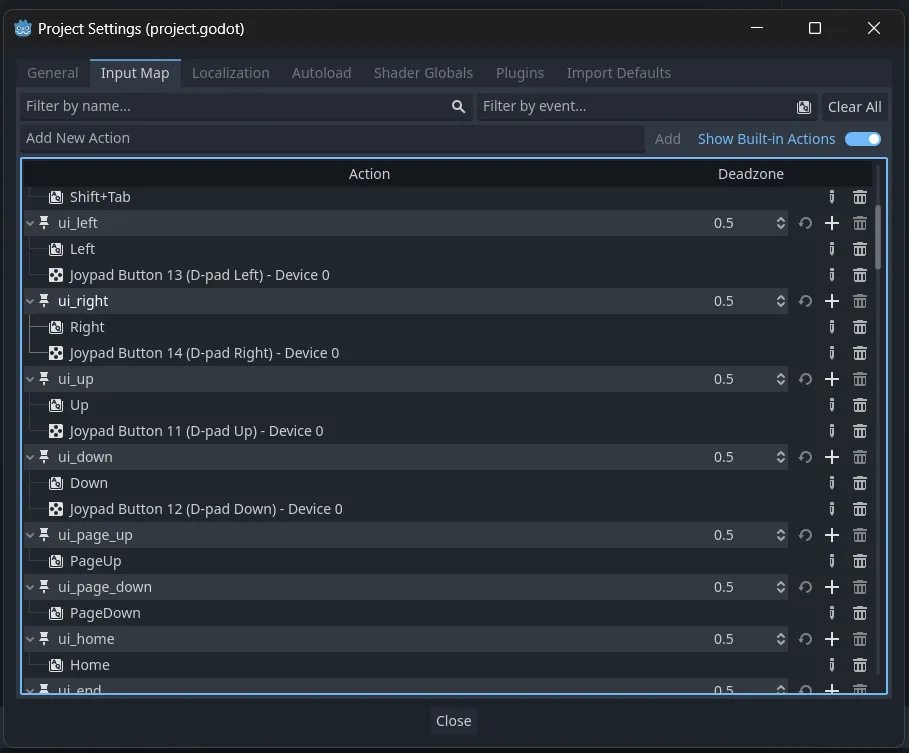The image size is (909, 753).
Task: Collapse the ui_right action
Action: pos(30,301)
